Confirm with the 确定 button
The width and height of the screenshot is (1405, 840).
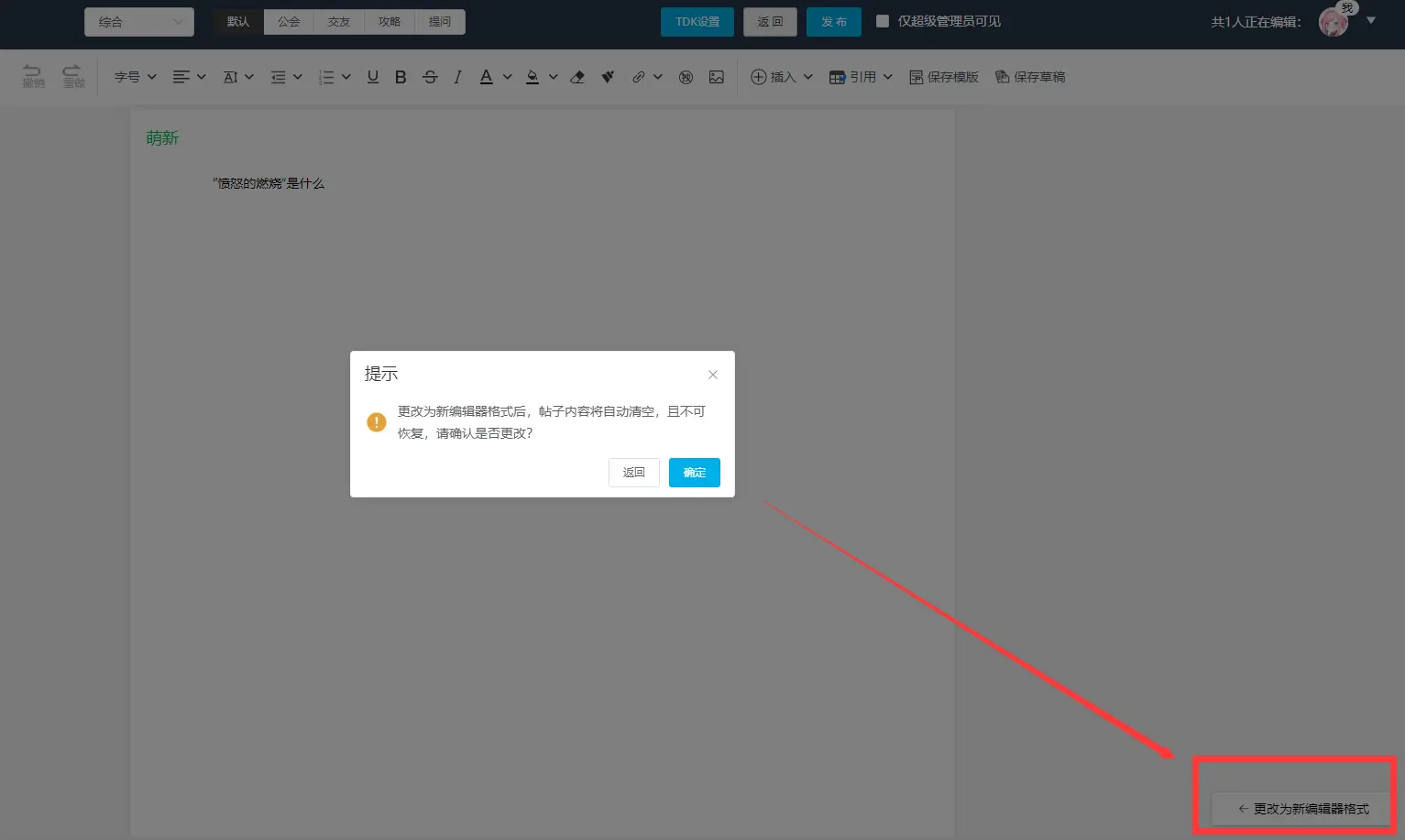694,473
